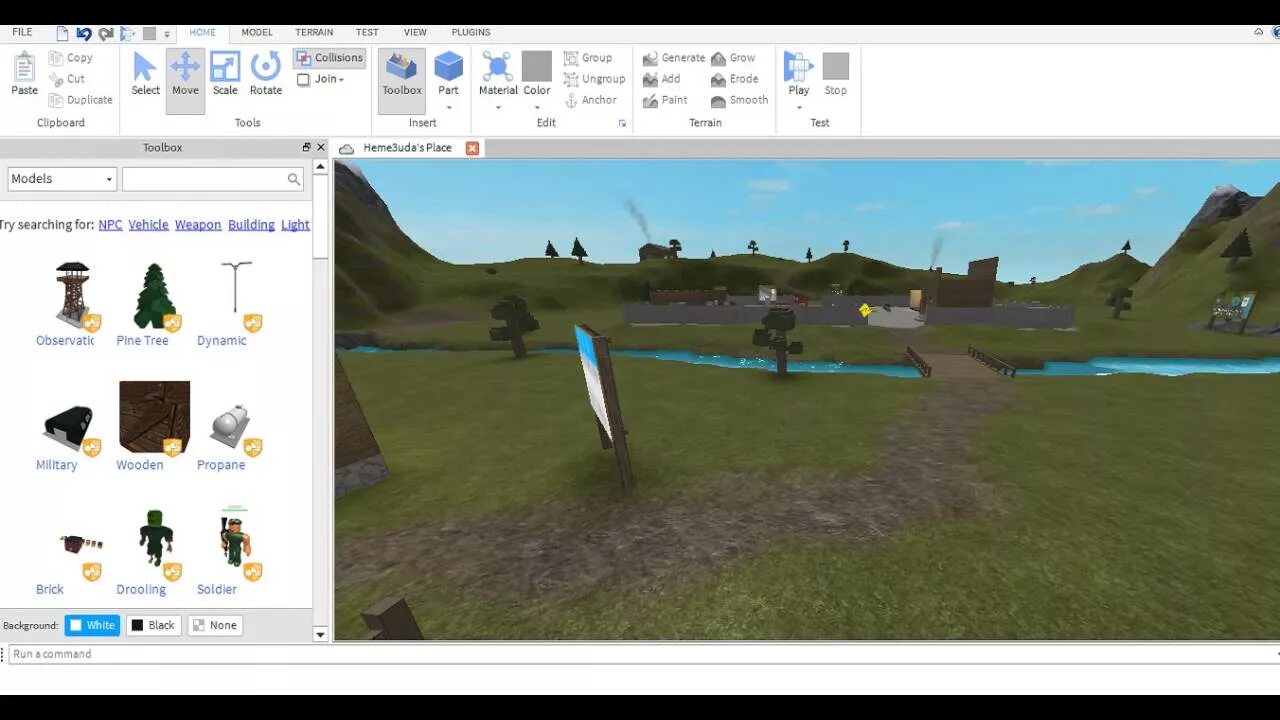
Task: Expand the Part dropdown arrow
Action: click(448, 106)
